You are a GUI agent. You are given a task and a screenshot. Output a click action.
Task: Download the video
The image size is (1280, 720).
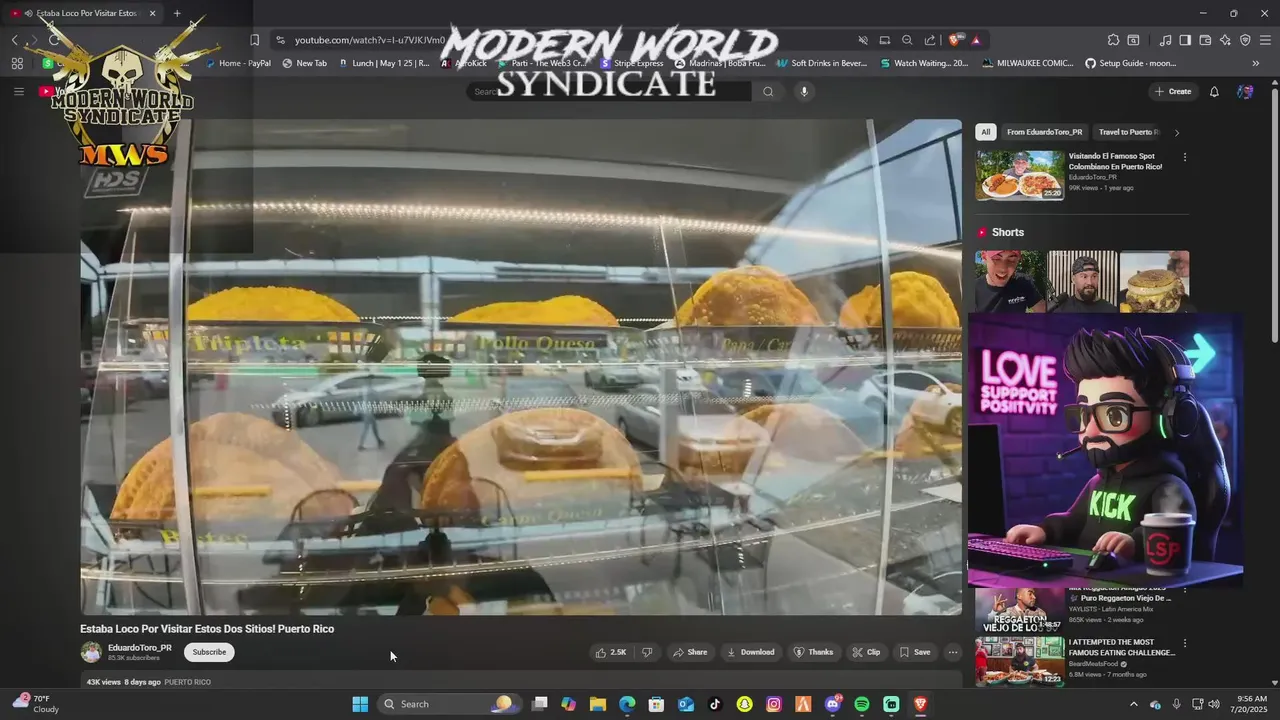750,652
